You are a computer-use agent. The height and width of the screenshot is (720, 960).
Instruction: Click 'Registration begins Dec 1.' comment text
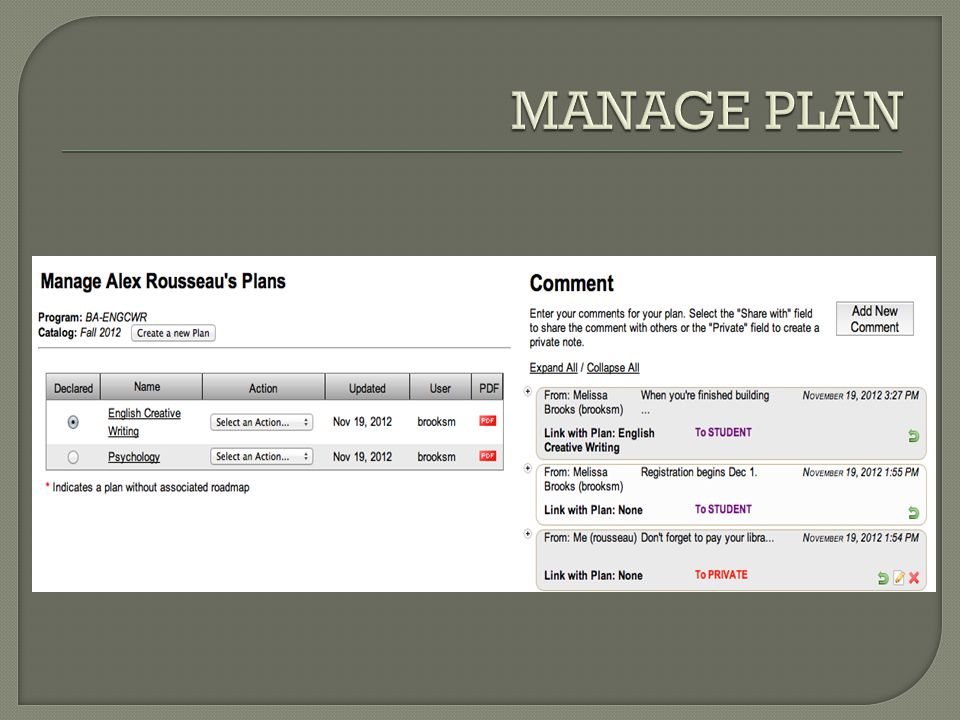699,473
